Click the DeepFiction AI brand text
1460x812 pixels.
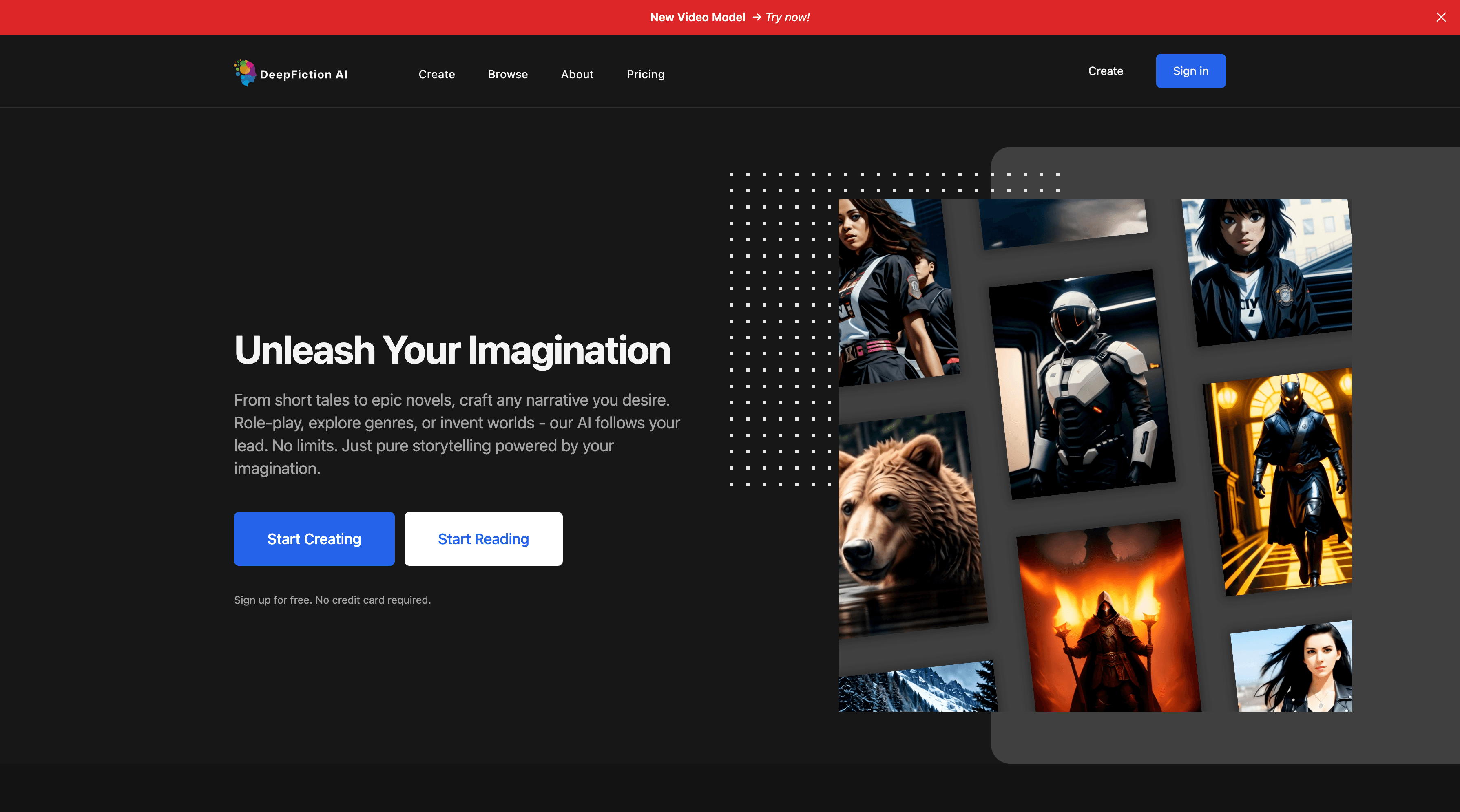coord(303,74)
